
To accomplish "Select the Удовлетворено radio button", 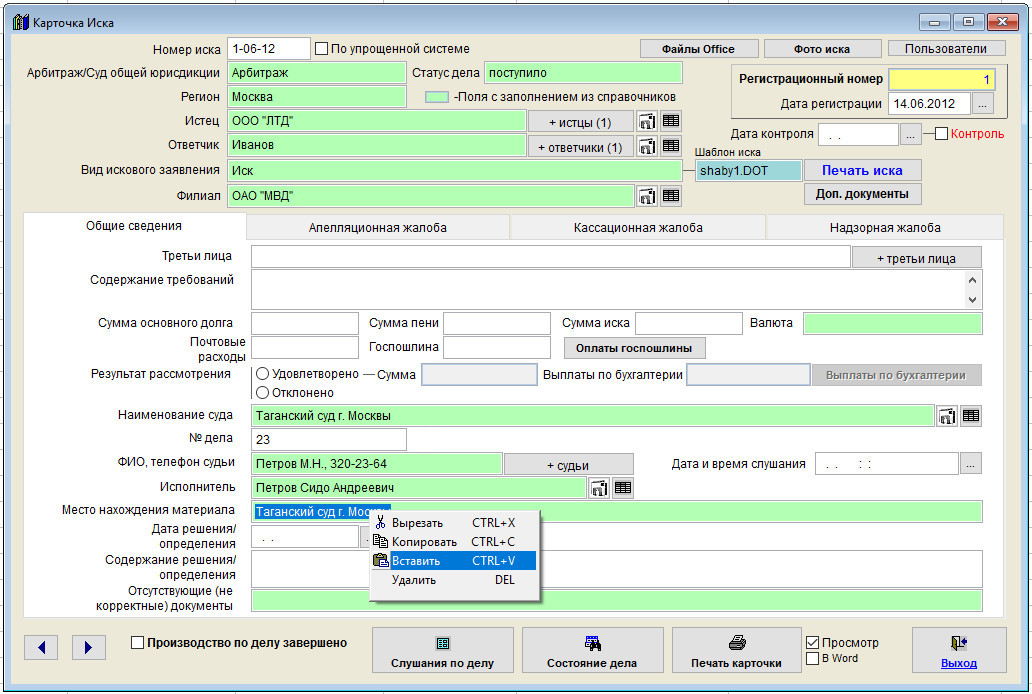I will tap(263, 374).
